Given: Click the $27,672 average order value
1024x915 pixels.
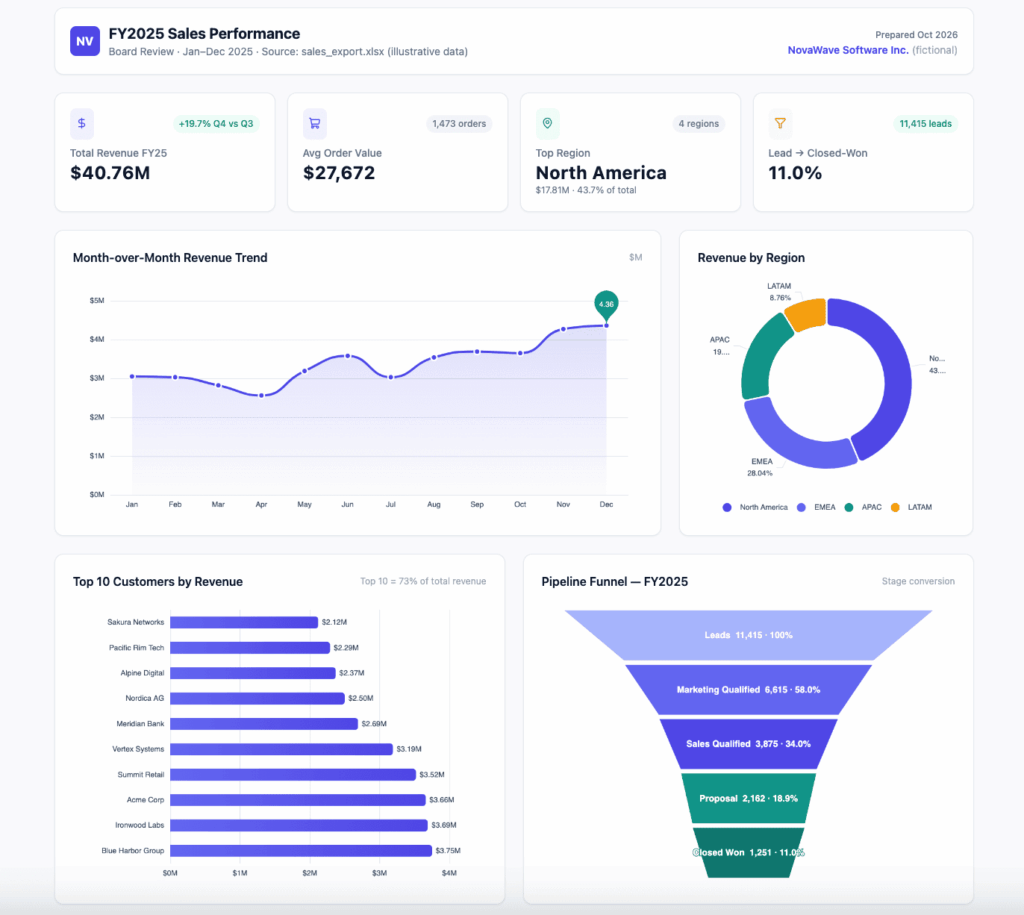Looking at the screenshot, I should point(339,173).
